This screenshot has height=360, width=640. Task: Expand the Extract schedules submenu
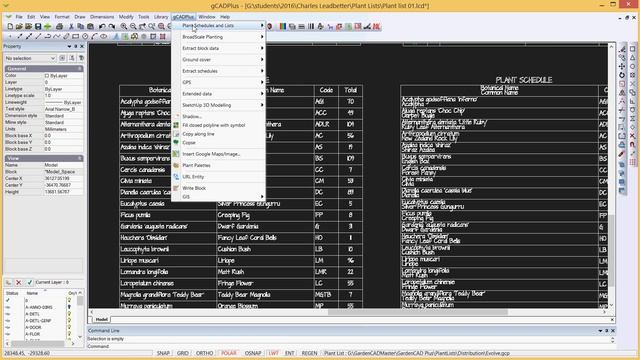click(x=218, y=71)
